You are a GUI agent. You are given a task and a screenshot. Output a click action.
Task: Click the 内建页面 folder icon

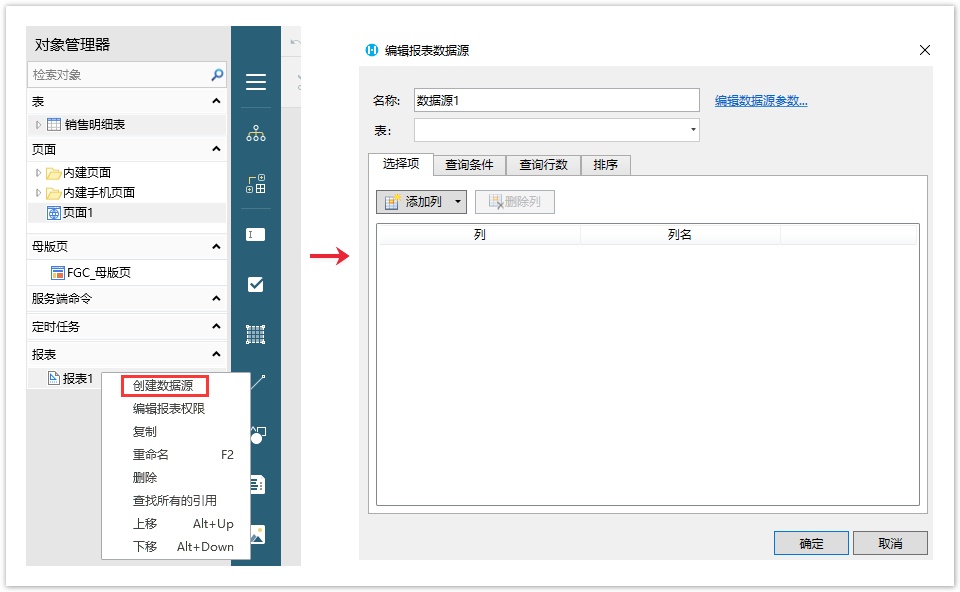click(x=53, y=173)
